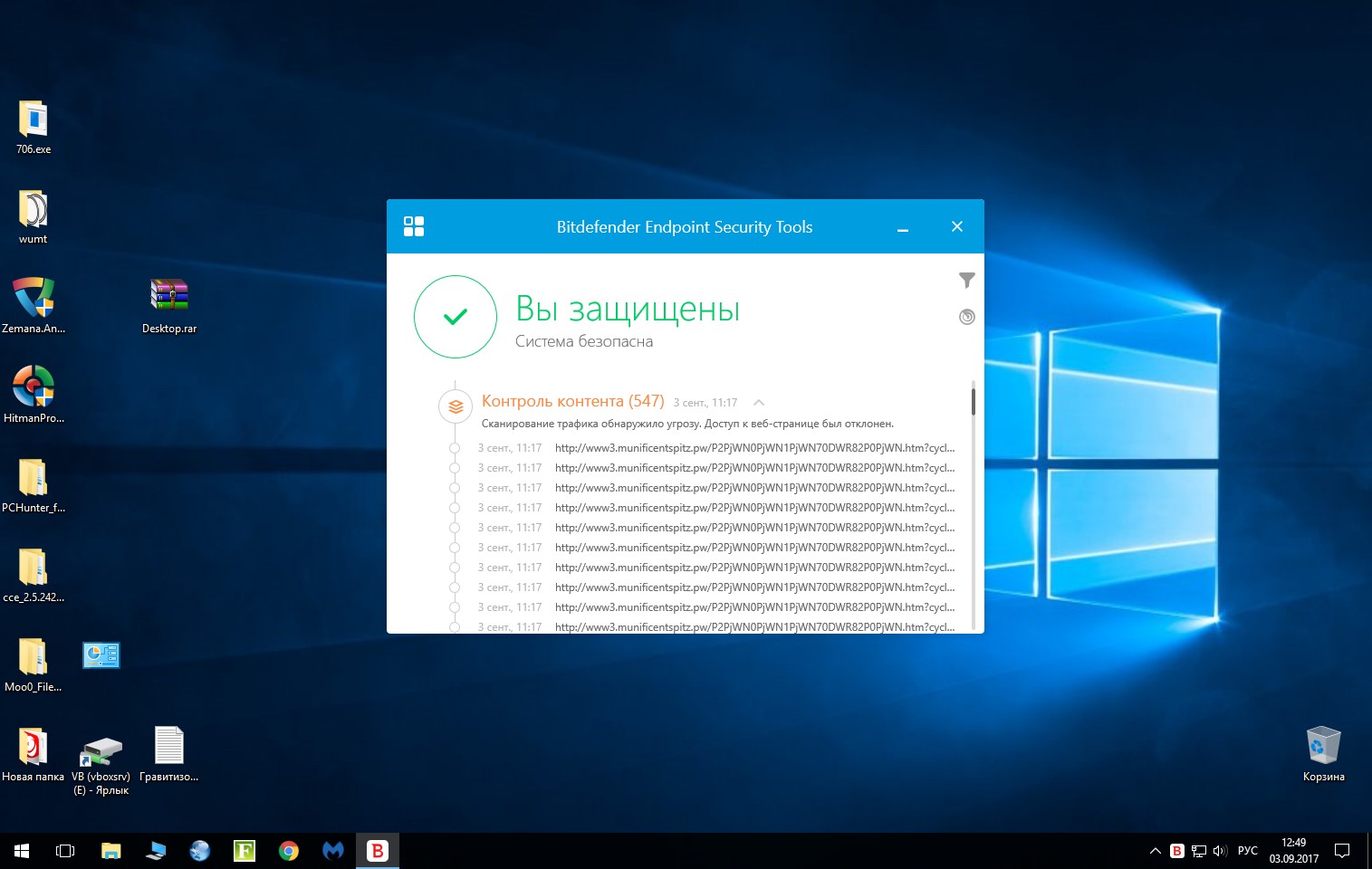Image resolution: width=1372 pixels, height=869 pixels.
Task: Click the green protected checkmark circle
Action: pos(456,317)
